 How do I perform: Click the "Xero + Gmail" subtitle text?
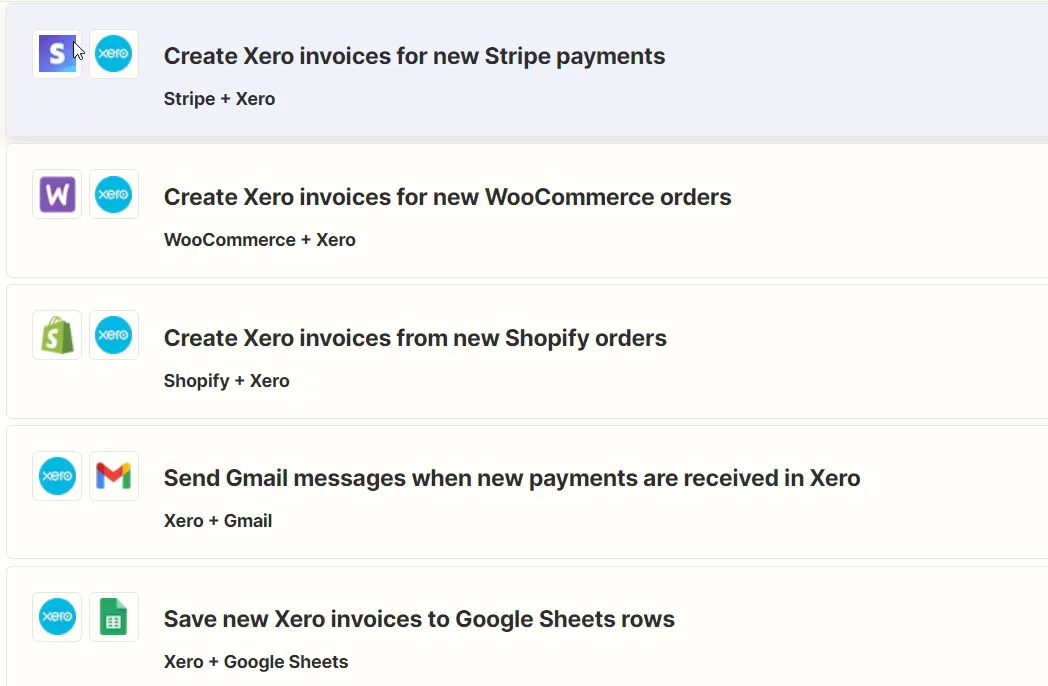pos(217,521)
